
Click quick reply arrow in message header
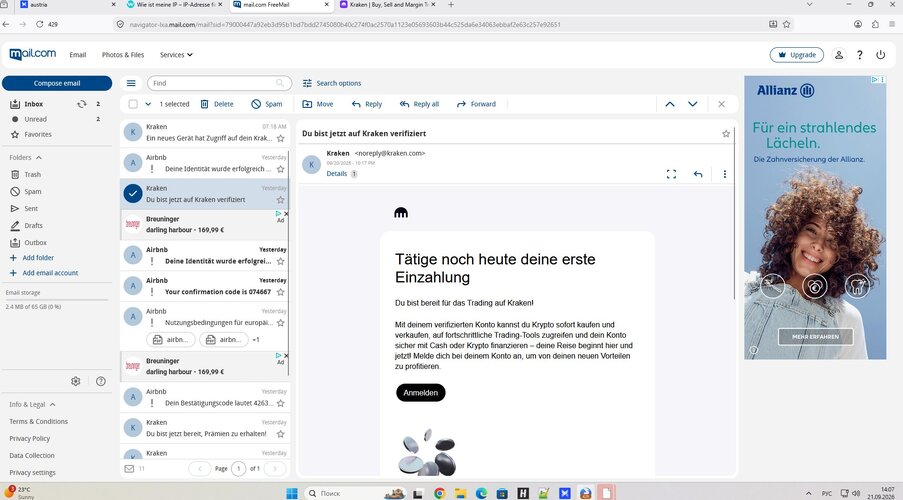click(698, 174)
